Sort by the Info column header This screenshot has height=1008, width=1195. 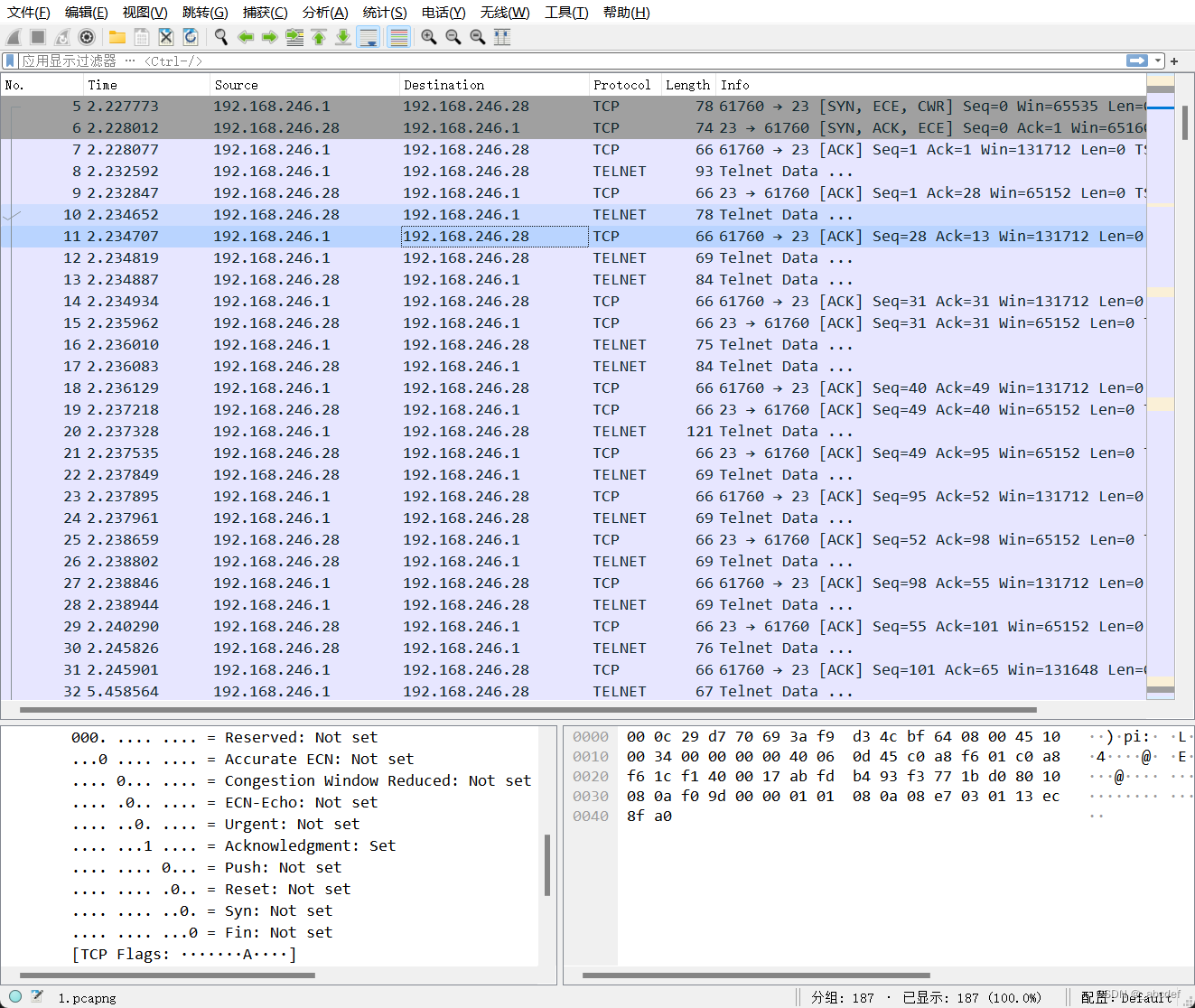pos(931,85)
